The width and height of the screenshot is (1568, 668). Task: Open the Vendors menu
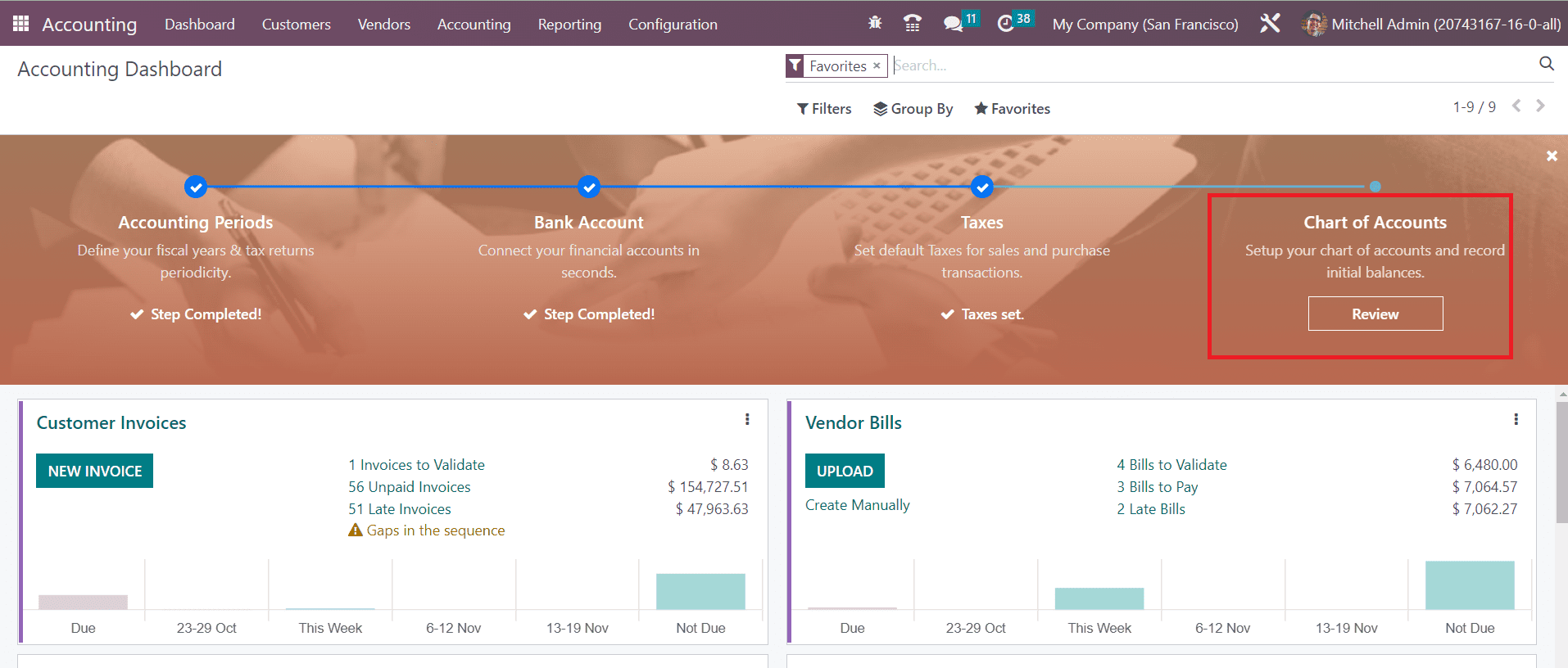(x=384, y=25)
